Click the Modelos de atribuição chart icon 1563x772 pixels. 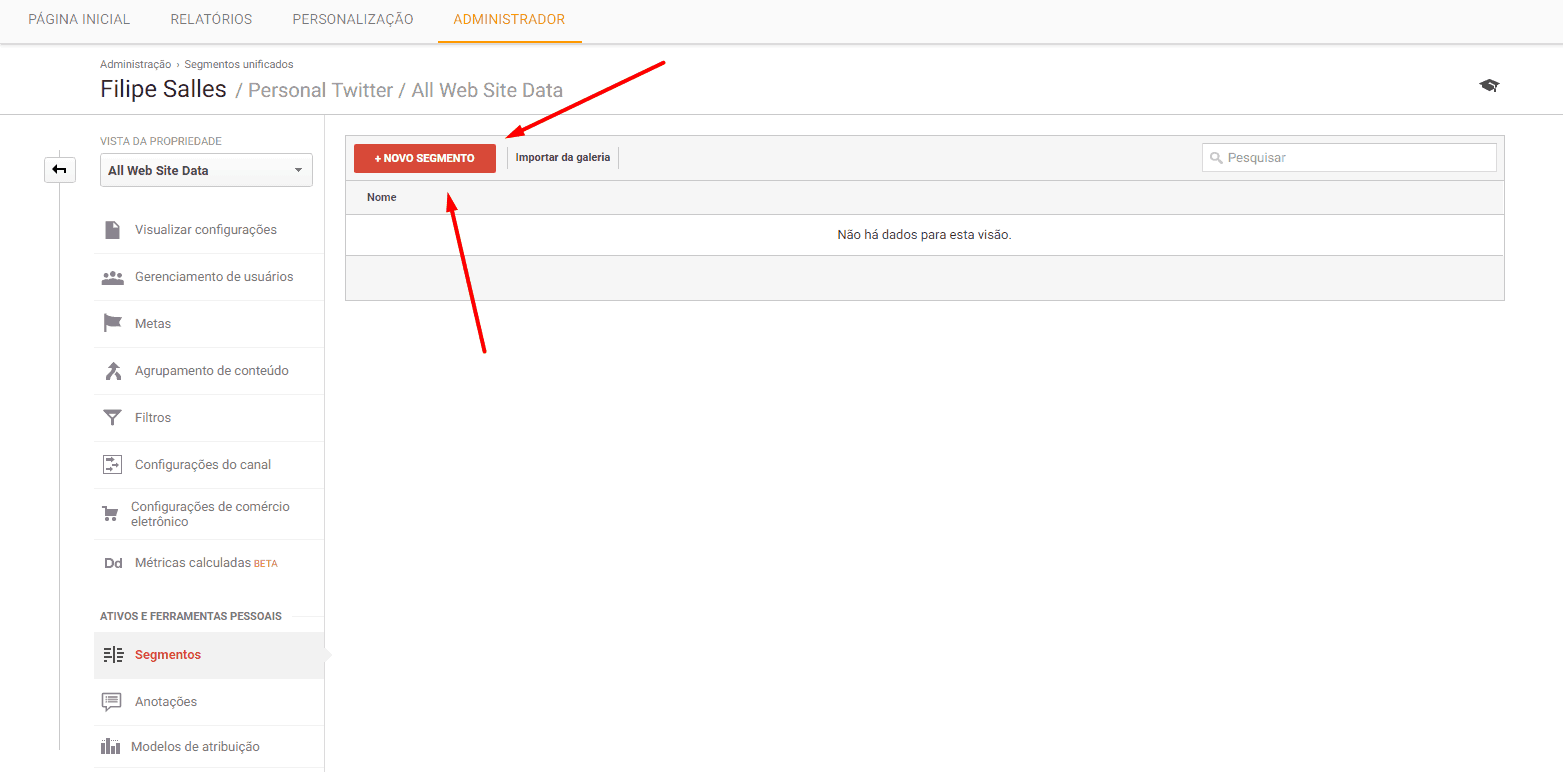(111, 746)
